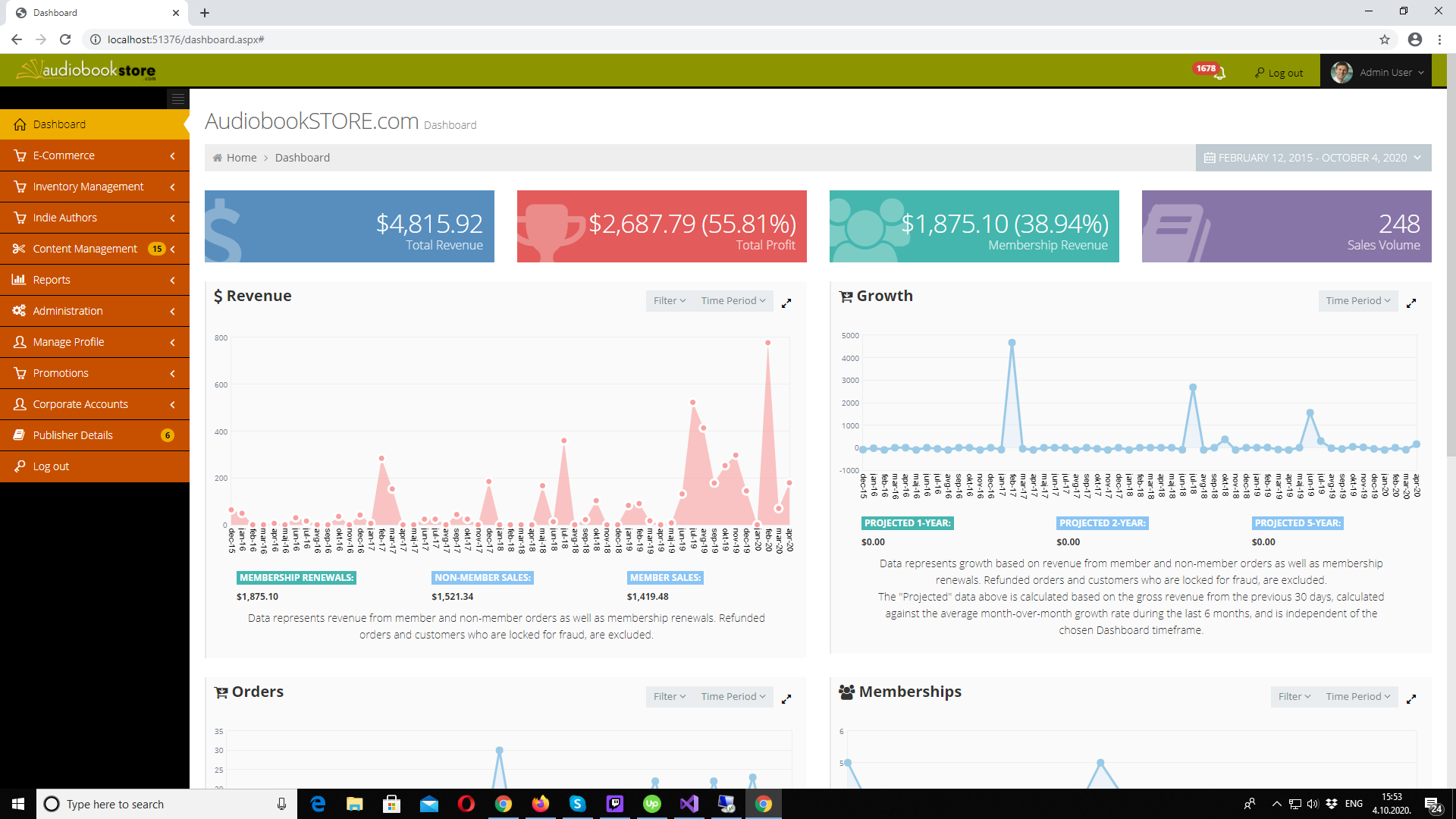Screen dimensions: 1456x819
Task: Go back with the browser back arrow
Action: coord(17,39)
